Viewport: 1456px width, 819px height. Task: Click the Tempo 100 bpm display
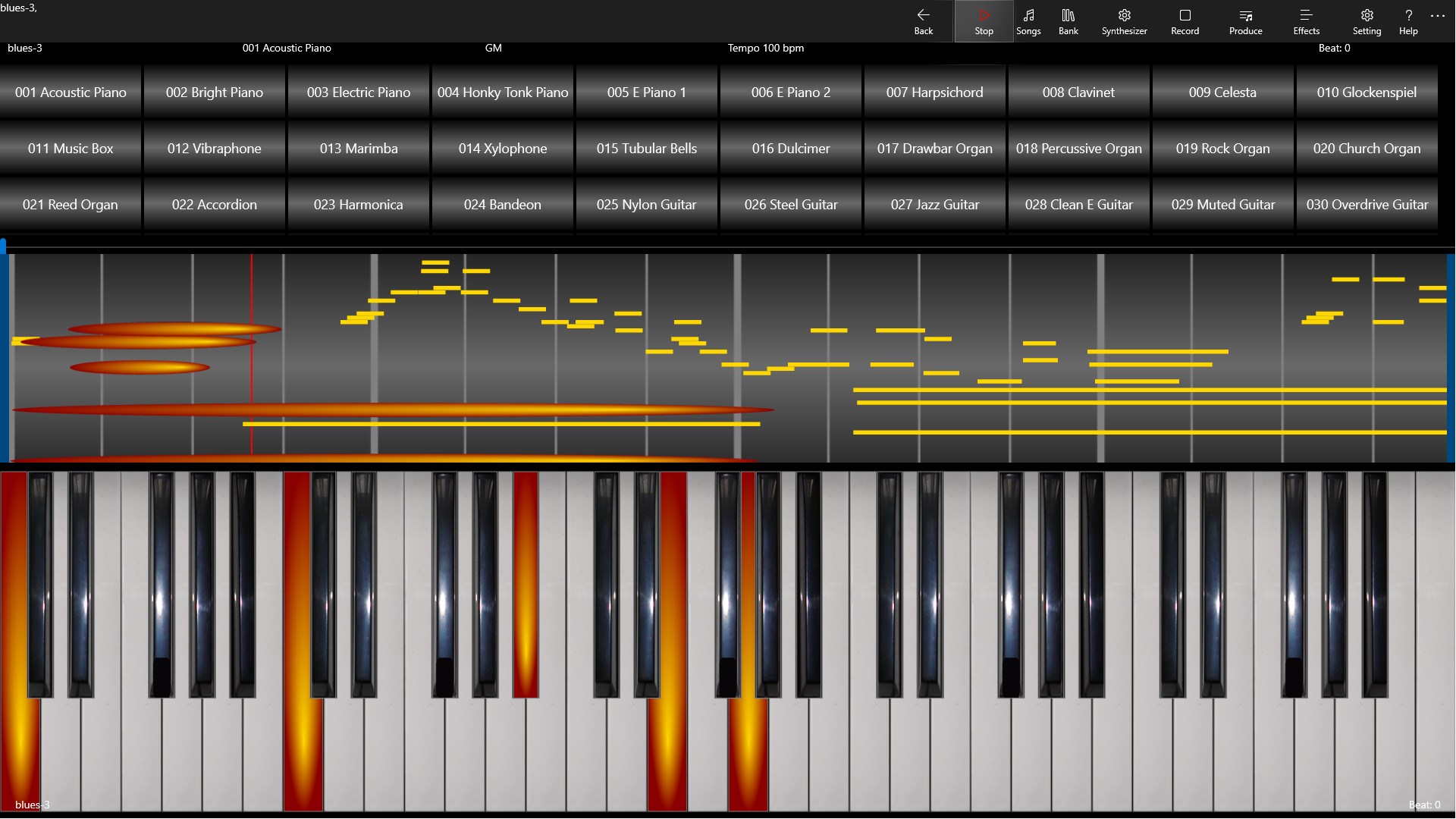click(764, 48)
